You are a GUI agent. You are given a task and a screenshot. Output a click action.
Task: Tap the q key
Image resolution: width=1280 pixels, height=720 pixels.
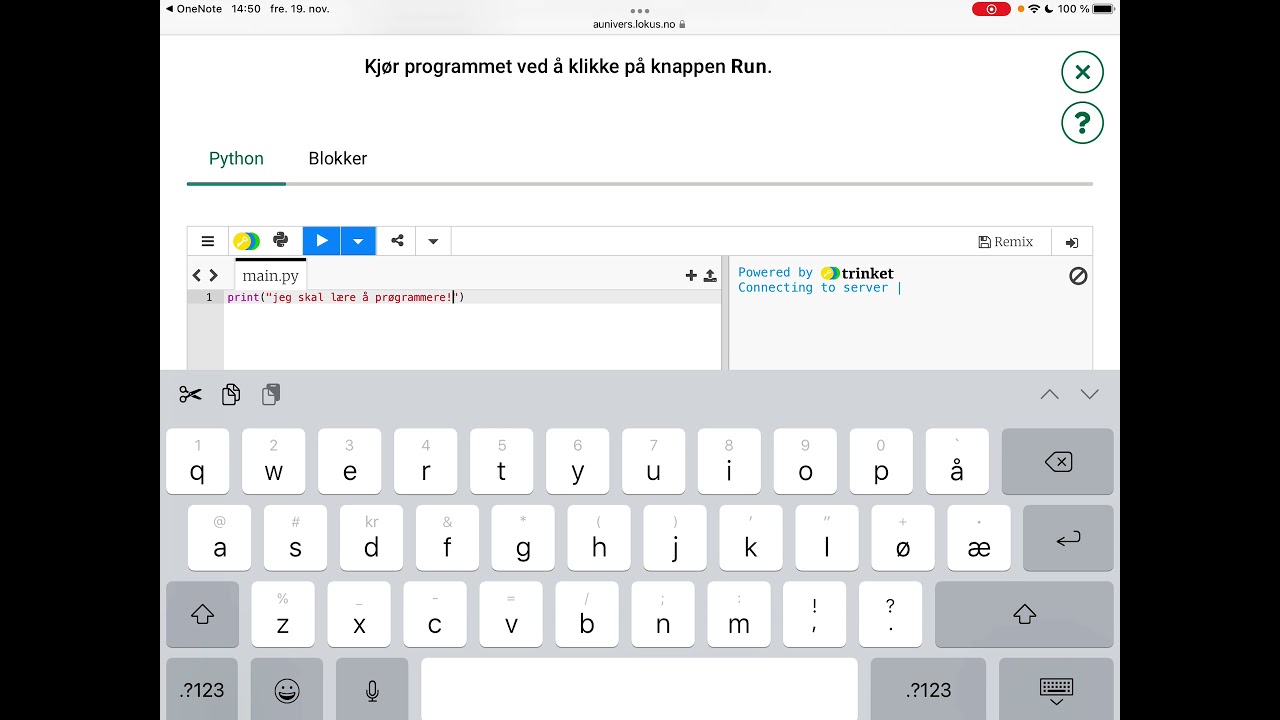[x=197, y=461]
